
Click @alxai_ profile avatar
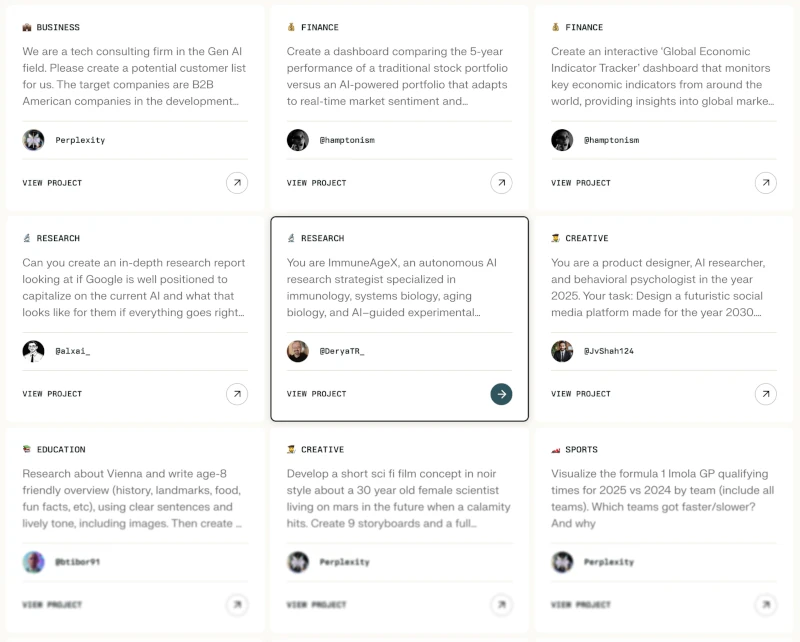pos(33,351)
